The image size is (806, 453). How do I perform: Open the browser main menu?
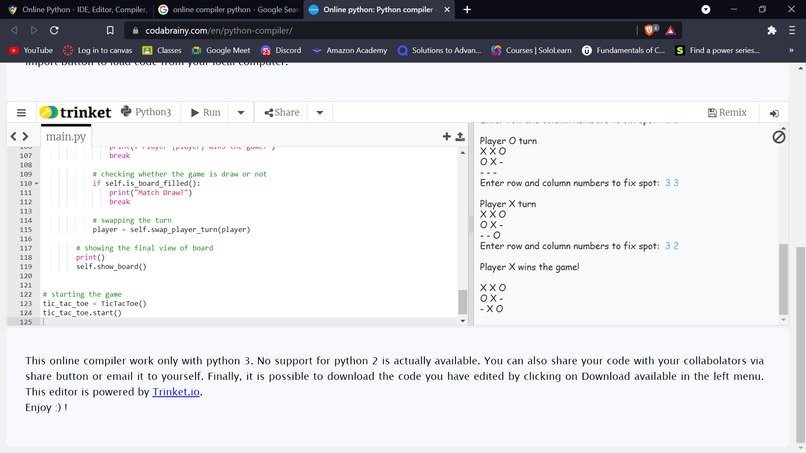[792, 30]
